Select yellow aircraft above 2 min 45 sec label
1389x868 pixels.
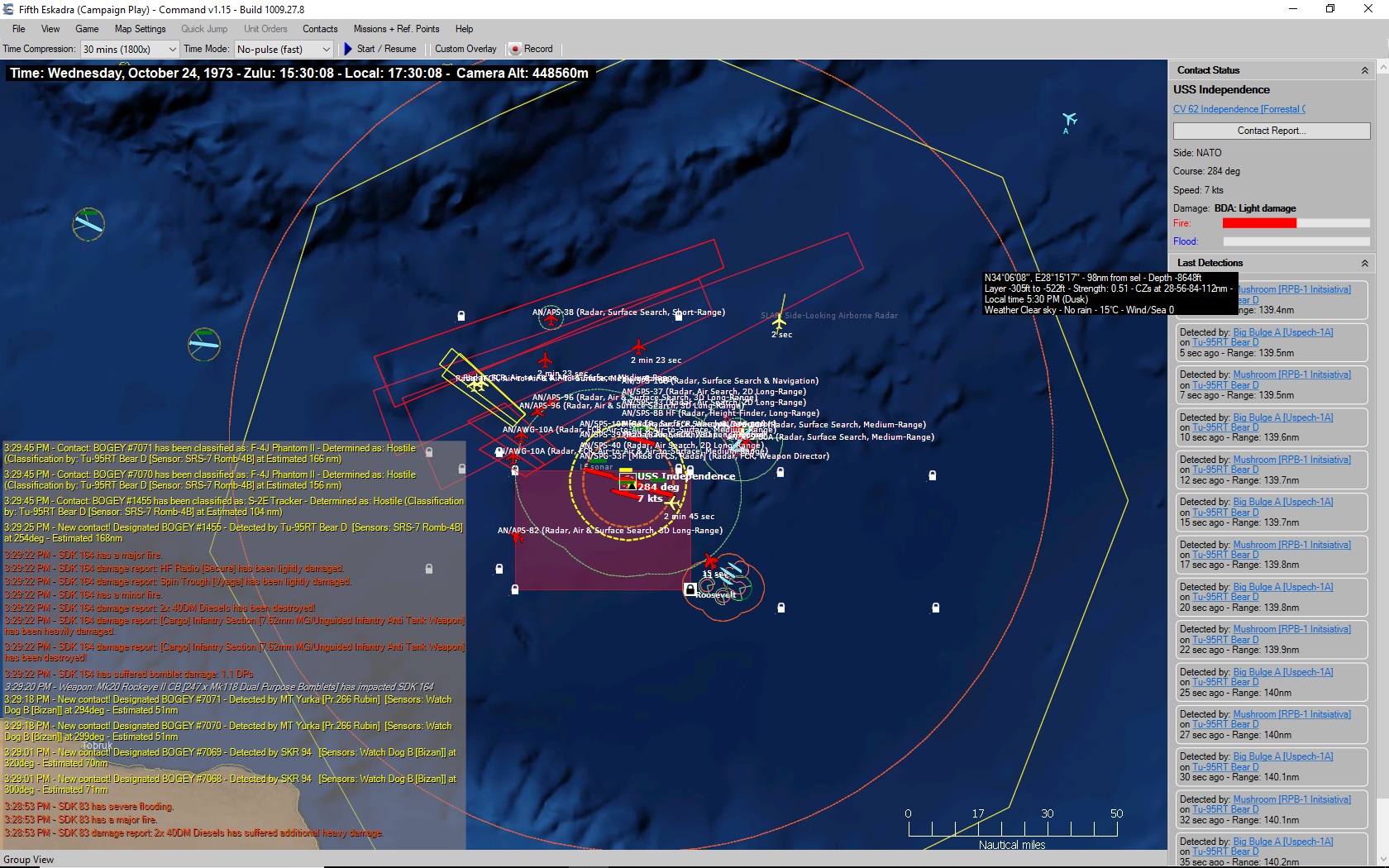click(x=674, y=503)
